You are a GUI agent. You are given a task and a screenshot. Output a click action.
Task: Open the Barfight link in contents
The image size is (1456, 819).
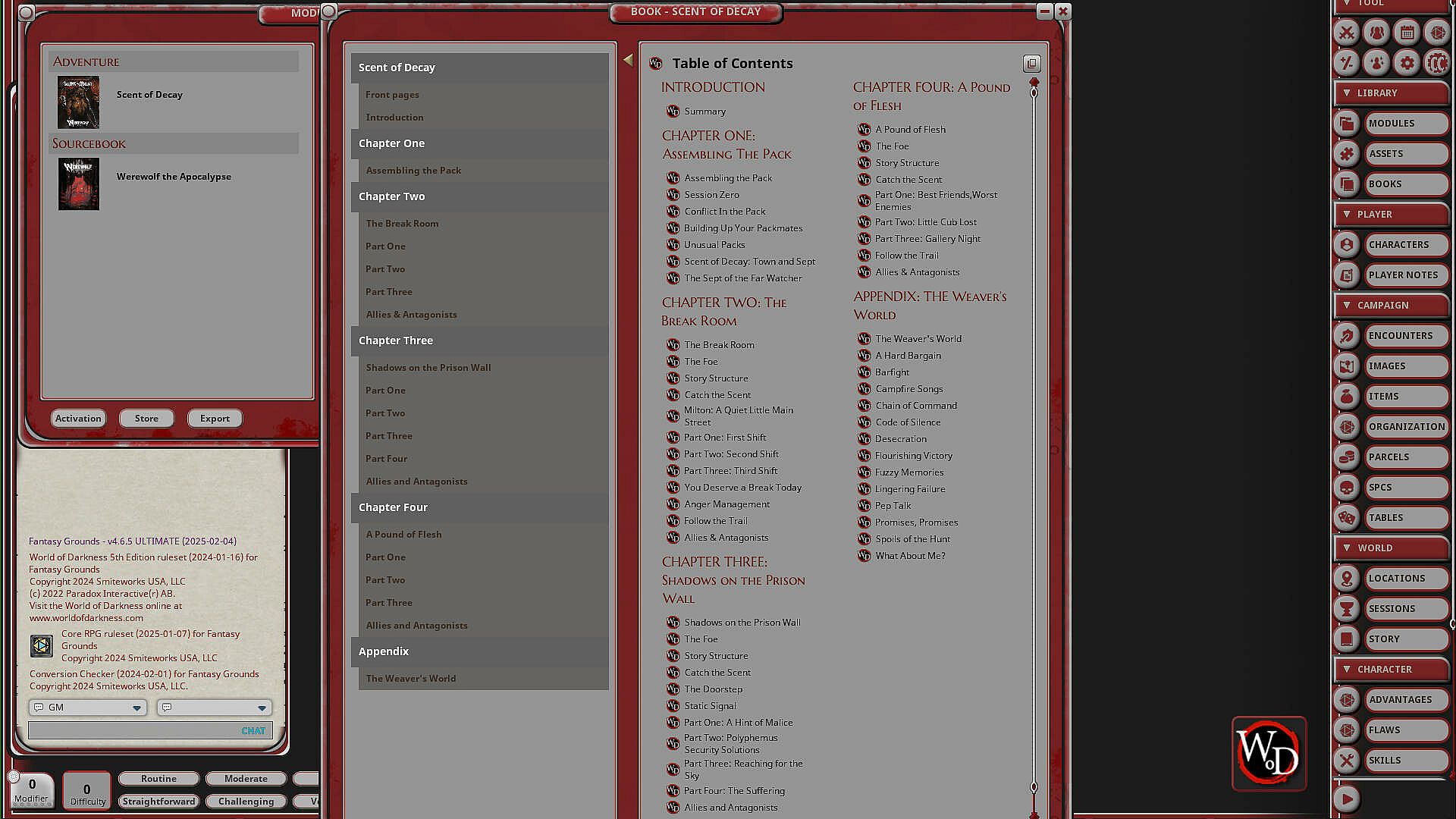(892, 372)
